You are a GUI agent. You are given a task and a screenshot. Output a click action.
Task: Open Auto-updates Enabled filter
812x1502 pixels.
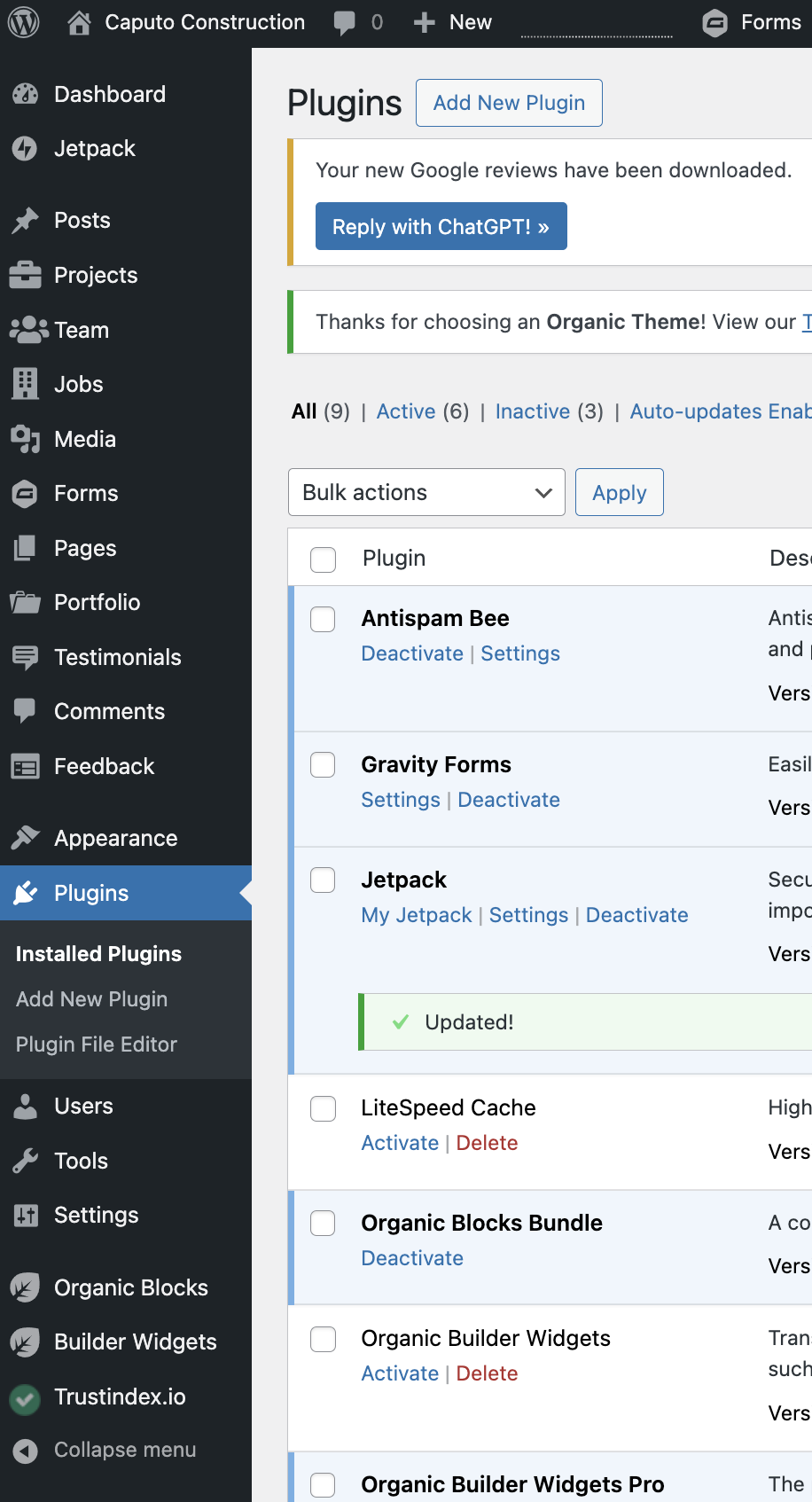point(721,411)
